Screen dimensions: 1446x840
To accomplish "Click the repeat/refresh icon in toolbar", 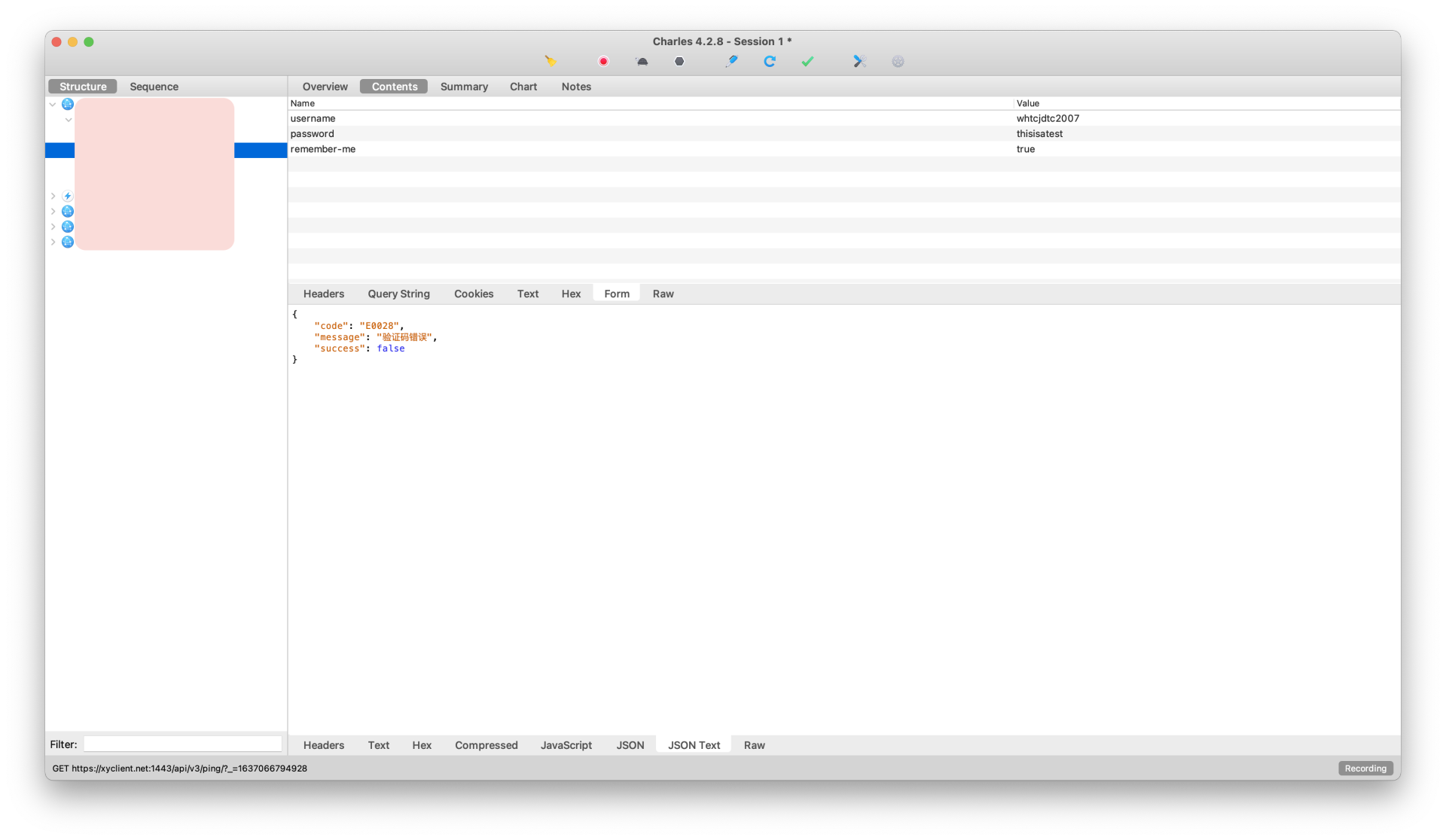I will [770, 62].
